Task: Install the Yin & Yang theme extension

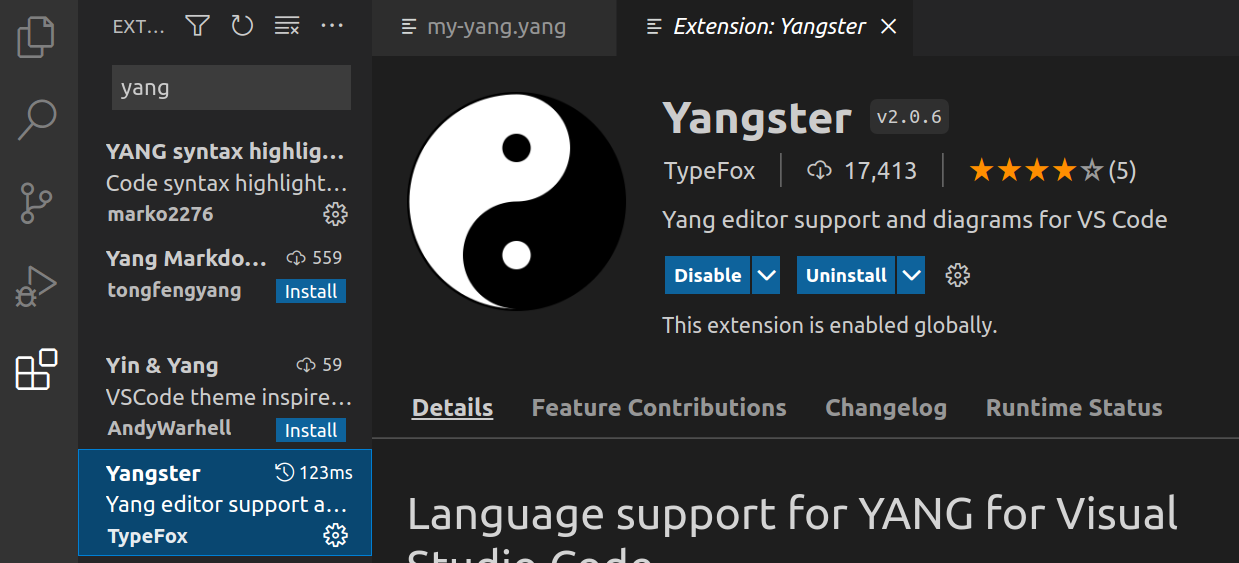Action: point(311,430)
